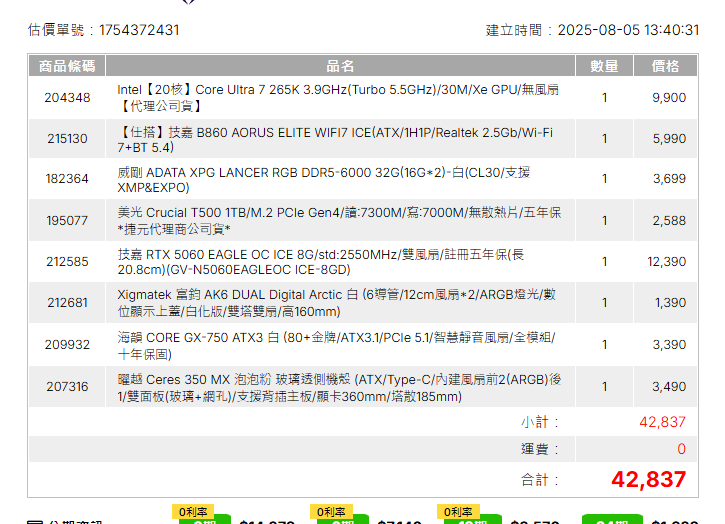This screenshot has height=524, width=725.
Task: Click the Xigmatek AK6 DUAL Digital Arctic item
Action: click(337, 303)
